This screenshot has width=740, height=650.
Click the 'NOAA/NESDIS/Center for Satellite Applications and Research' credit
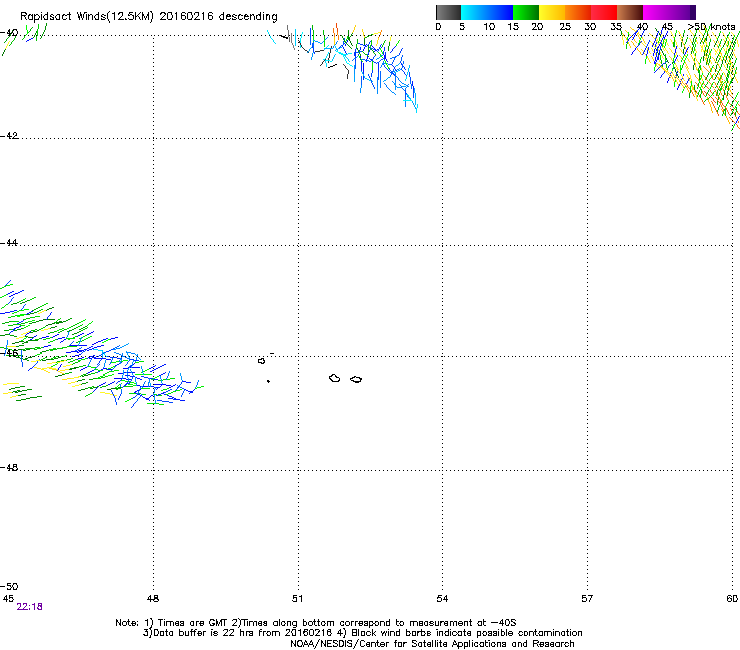(432, 644)
